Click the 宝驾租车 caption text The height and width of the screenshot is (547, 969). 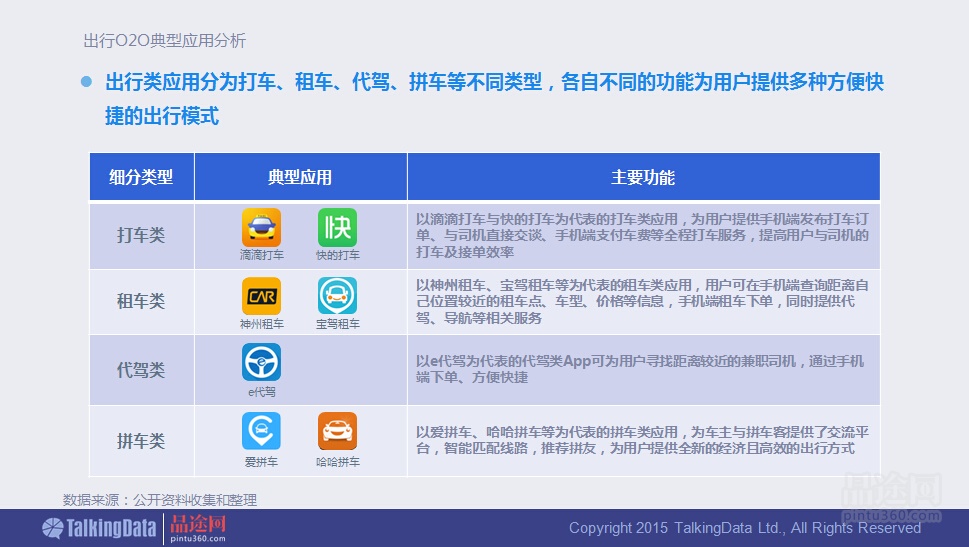(x=337, y=323)
